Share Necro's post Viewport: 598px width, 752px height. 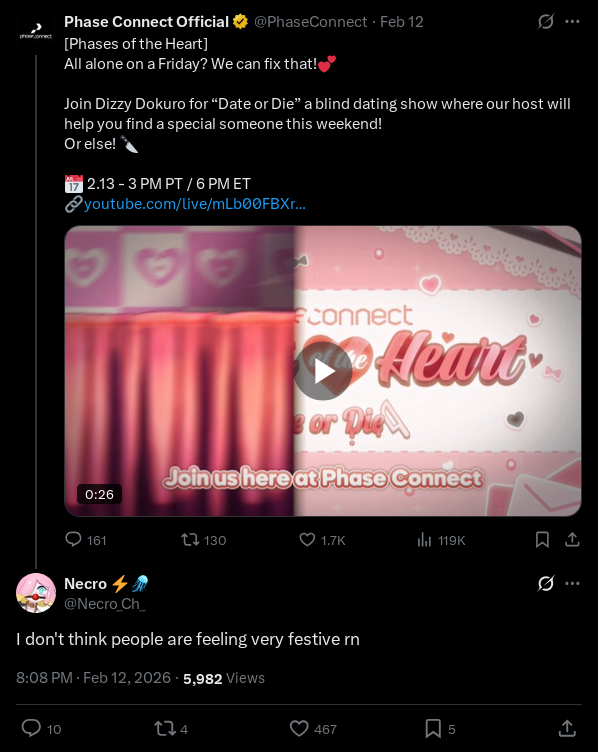(x=567, y=728)
